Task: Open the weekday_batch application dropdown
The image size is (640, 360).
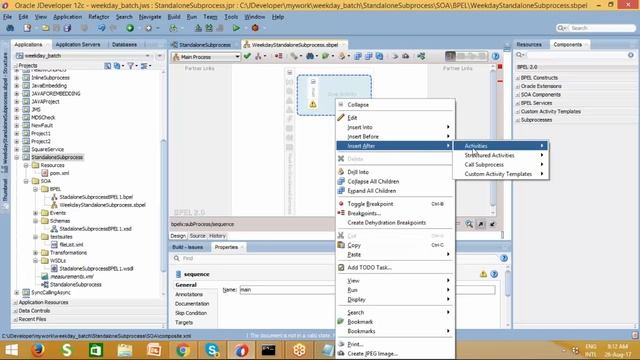Action: coord(148,56)
